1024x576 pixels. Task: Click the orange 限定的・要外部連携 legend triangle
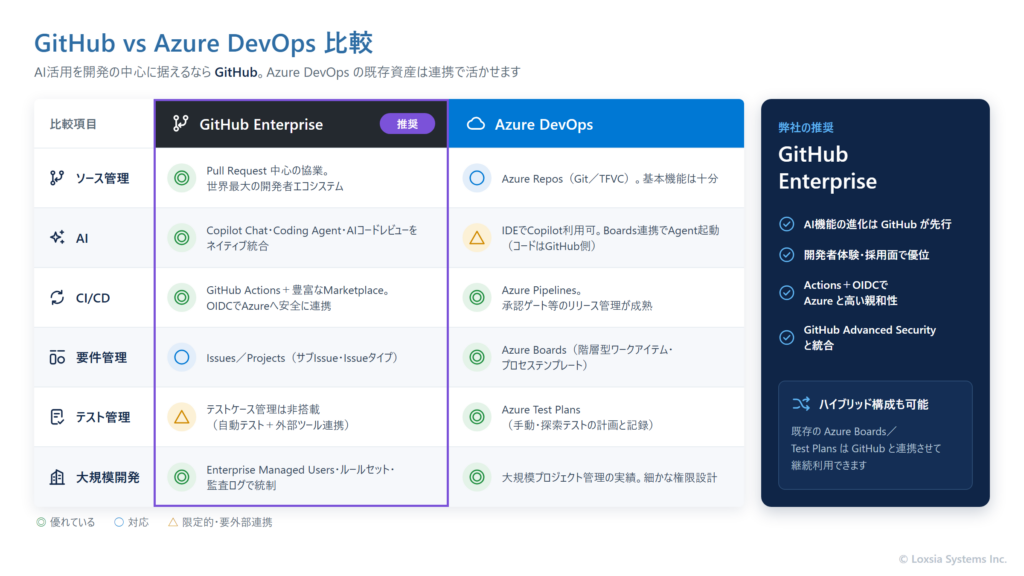coord(172,522)
